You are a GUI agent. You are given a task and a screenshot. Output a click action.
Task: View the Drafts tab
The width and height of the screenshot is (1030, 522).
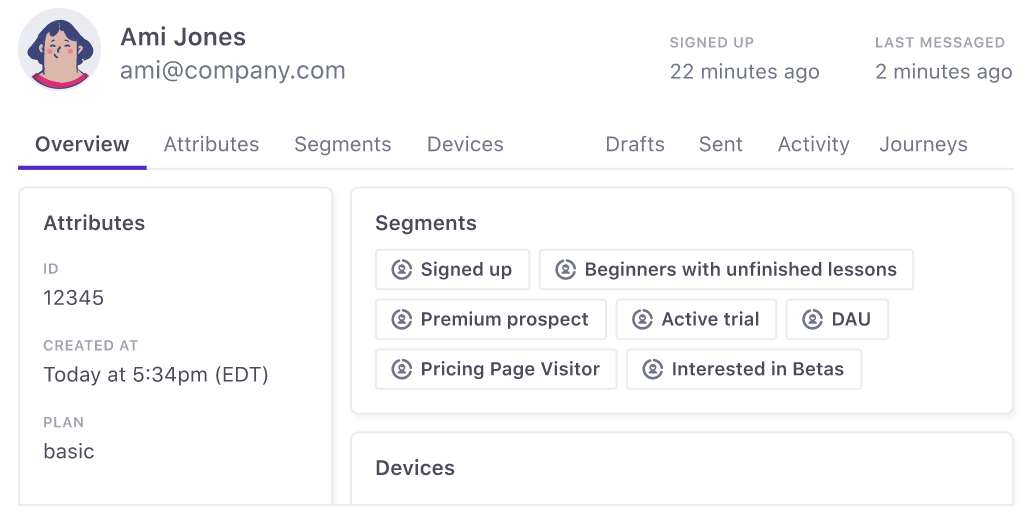point(635,144)
